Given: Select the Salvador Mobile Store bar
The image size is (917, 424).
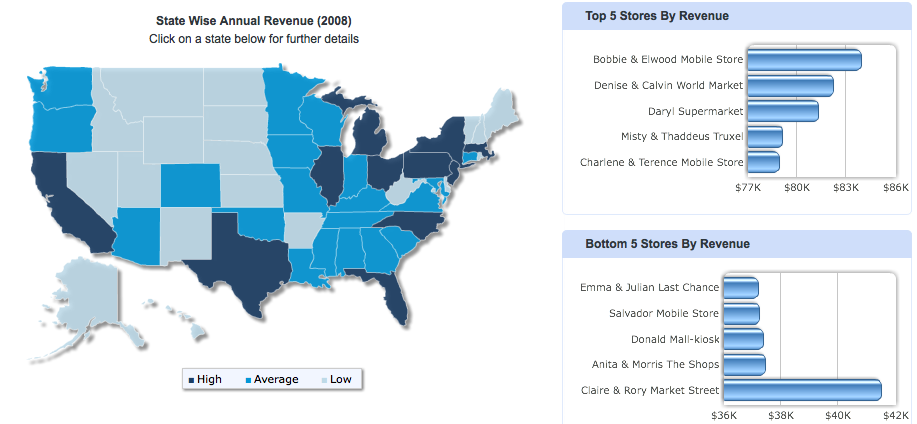Looking at the screenshot, I should tap(742, 314).
